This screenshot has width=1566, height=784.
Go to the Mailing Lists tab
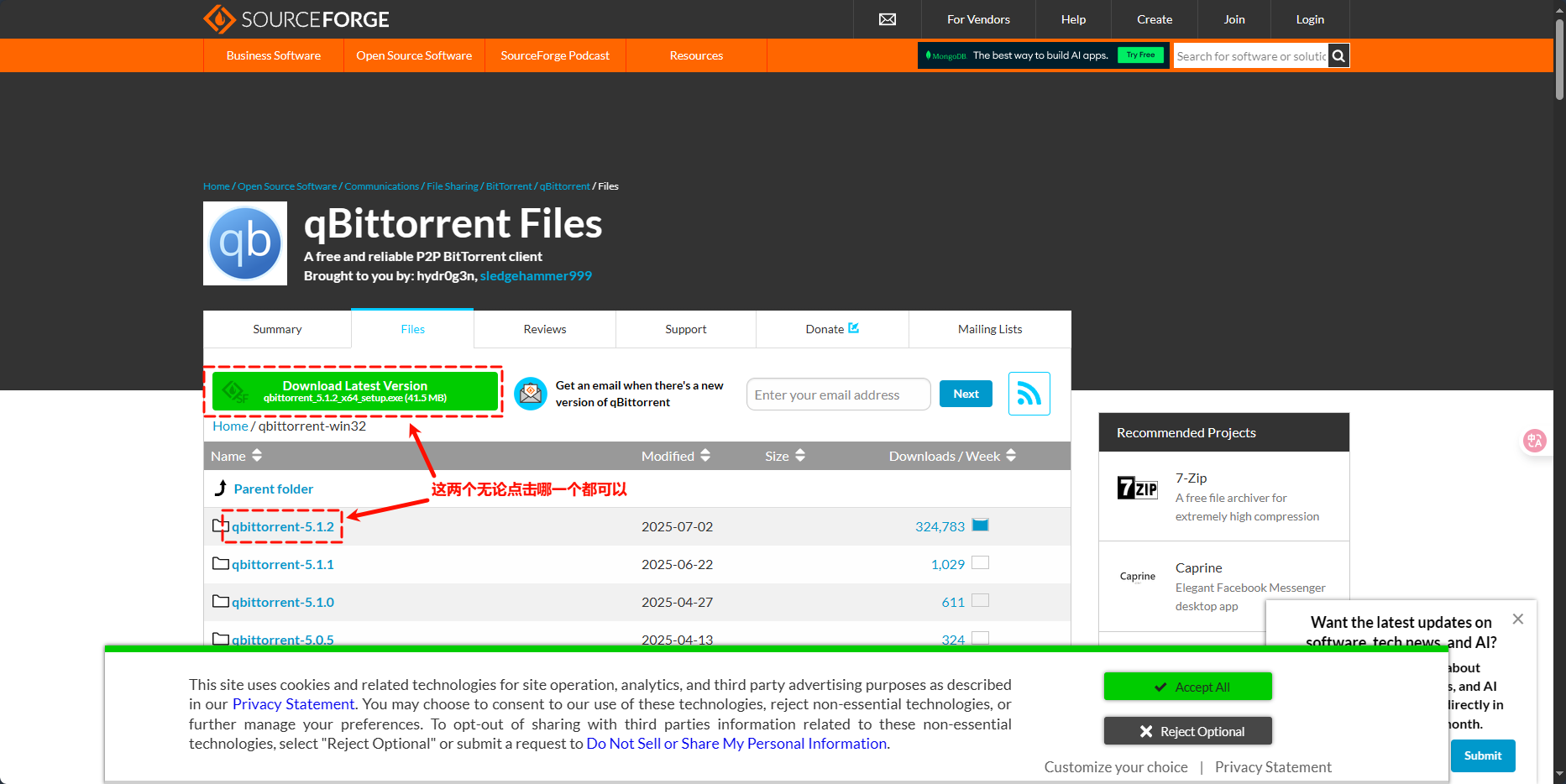[990, 329]
